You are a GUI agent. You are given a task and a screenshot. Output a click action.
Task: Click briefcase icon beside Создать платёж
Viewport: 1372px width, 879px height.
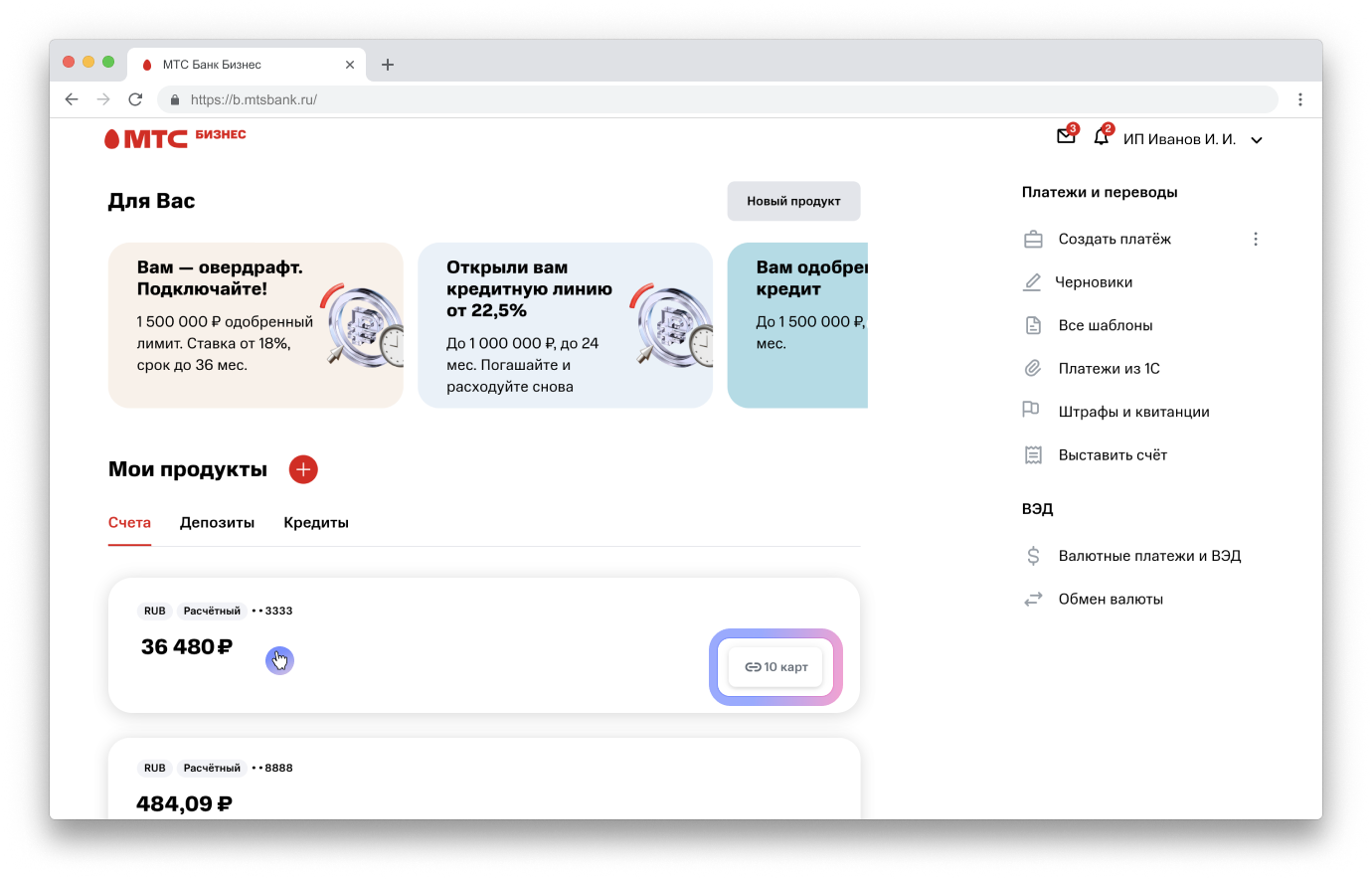(x=1033, y=239)
